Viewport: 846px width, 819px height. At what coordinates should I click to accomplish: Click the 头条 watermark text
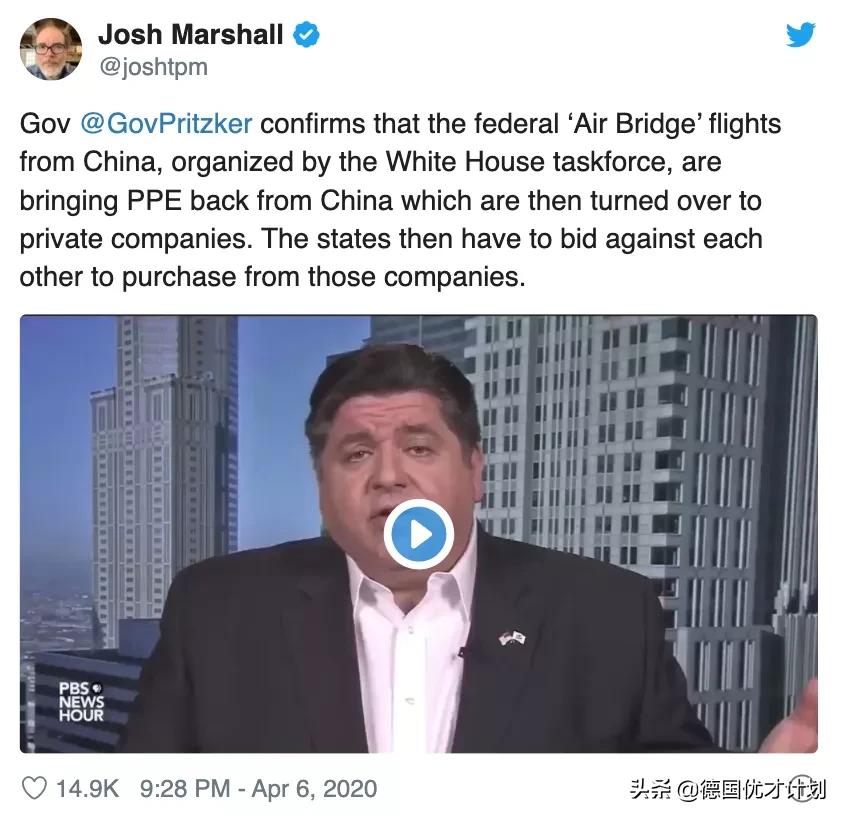click(650, 789)
